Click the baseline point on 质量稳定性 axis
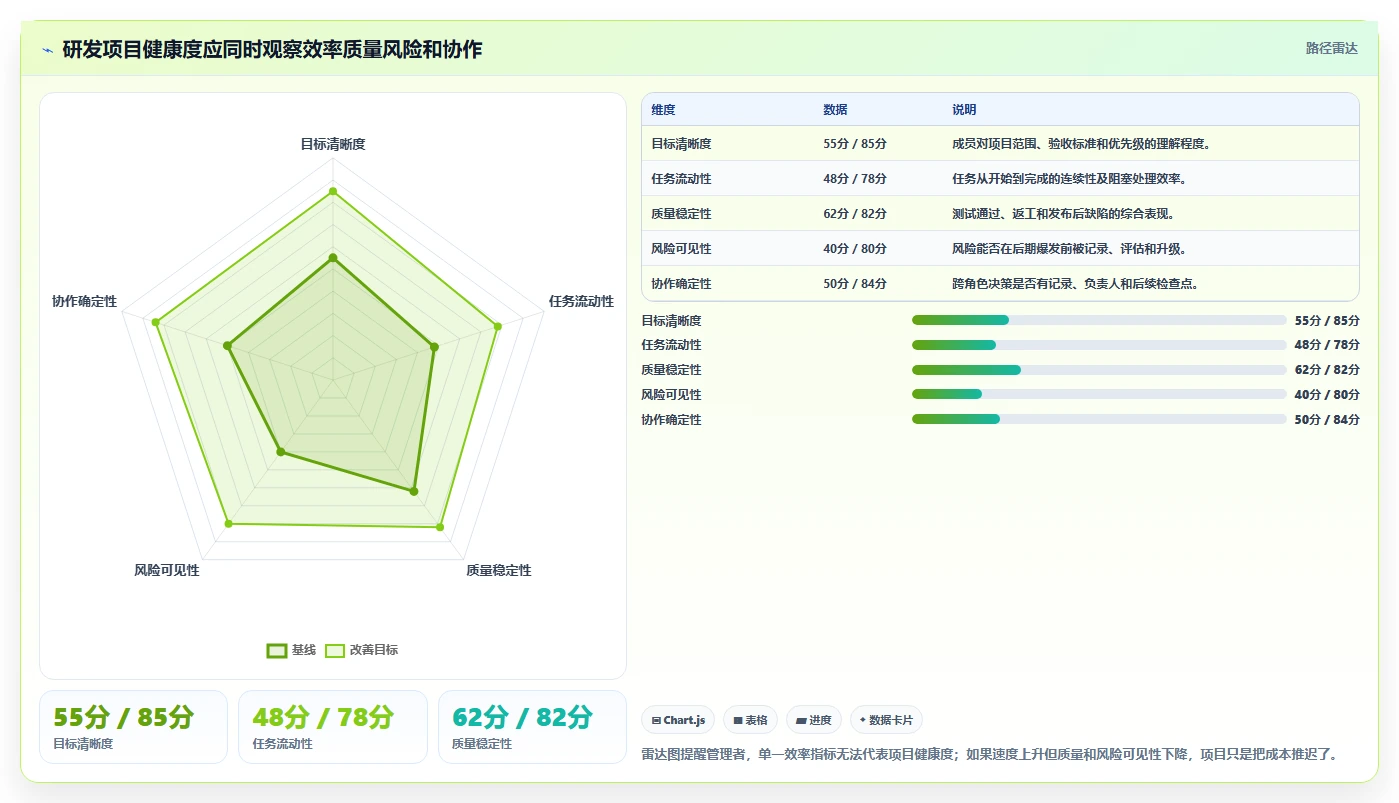Image resolution: width=1399 pixels, height=803 pixels. pyautogui.click(x=413, y=491)
